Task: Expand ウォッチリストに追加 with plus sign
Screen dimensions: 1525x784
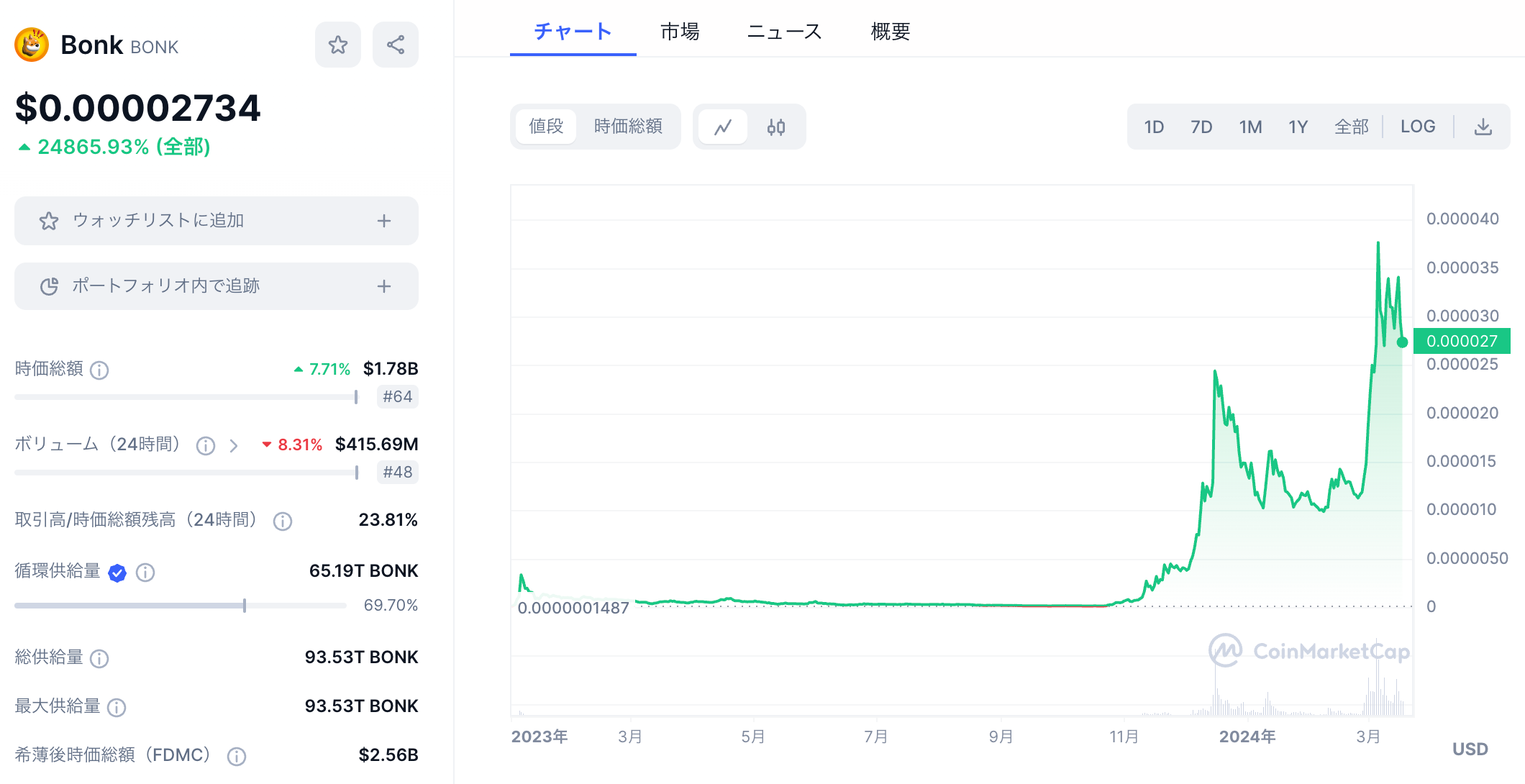Action: (x=384, y=221)
